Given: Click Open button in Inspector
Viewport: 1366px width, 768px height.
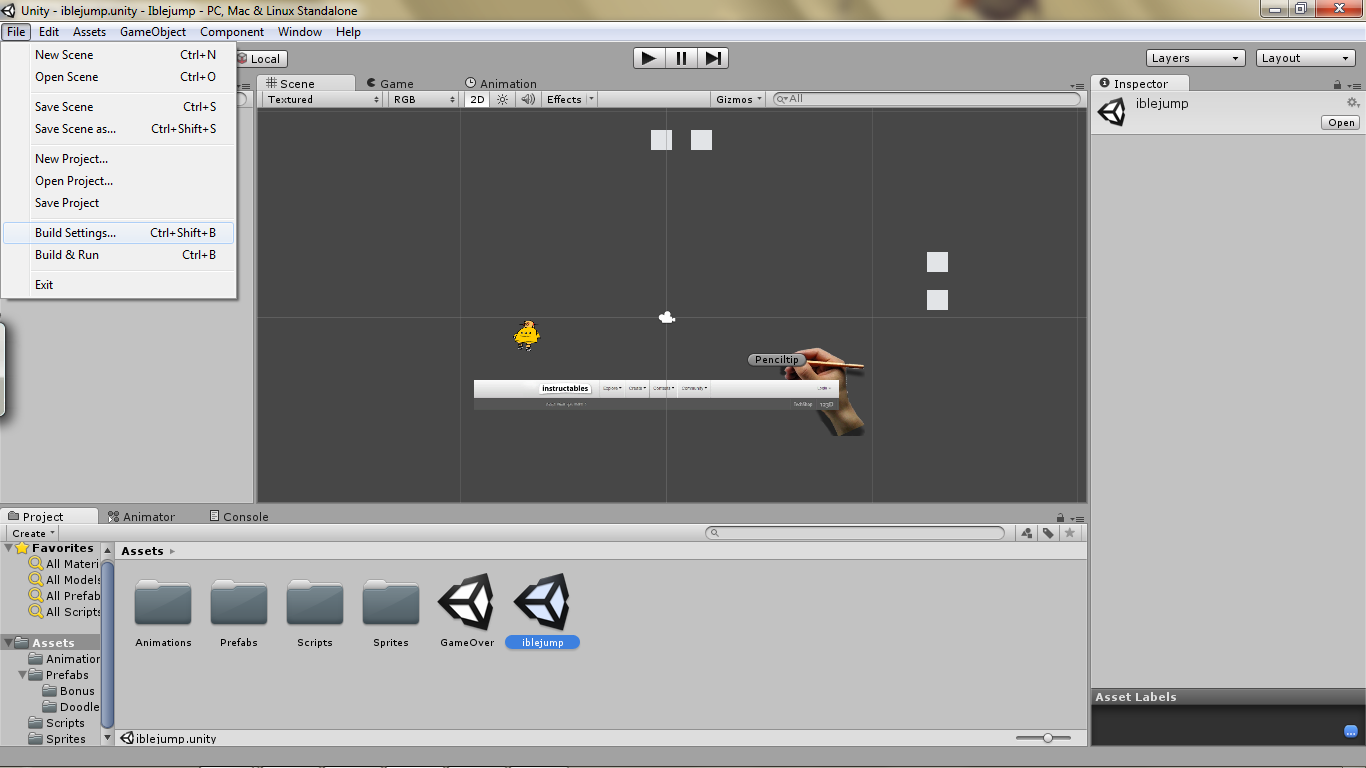Looking at the screenshot, I should click(x=1341, y=122).
